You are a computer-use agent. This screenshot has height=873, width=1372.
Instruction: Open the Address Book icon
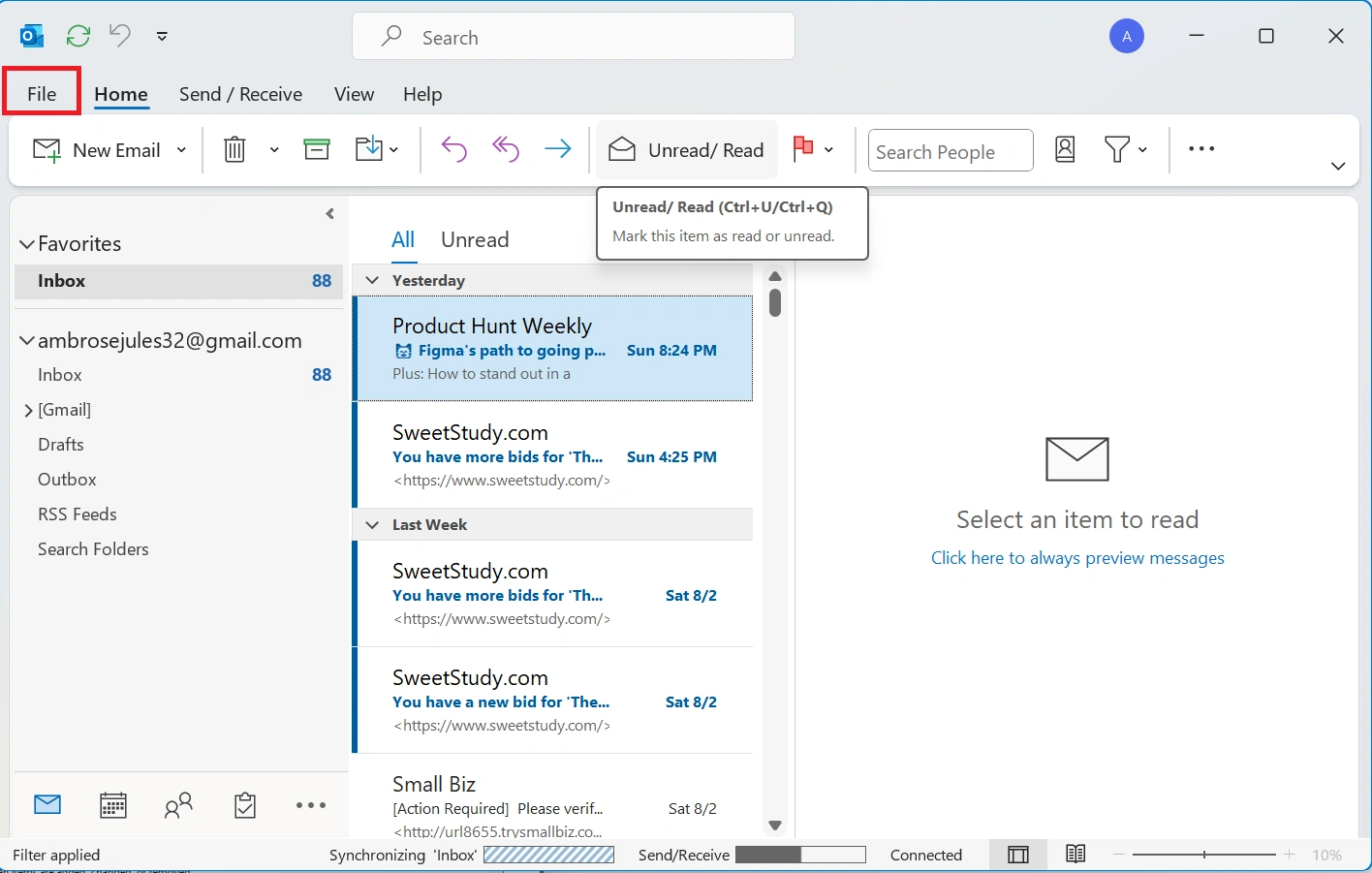pyautogui.click(x=1065, y=149)
